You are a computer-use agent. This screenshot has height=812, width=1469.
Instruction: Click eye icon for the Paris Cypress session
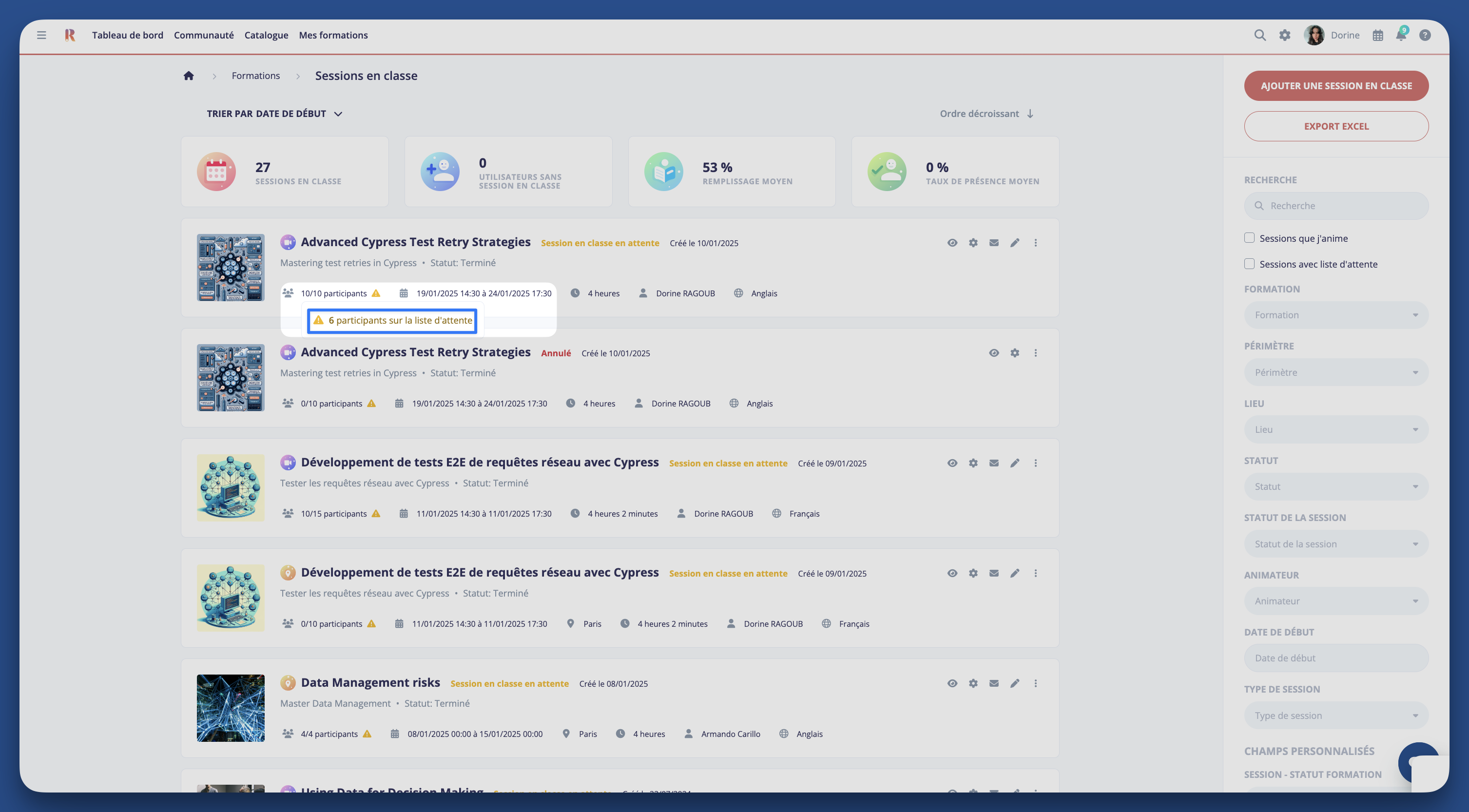click(952, 573)
